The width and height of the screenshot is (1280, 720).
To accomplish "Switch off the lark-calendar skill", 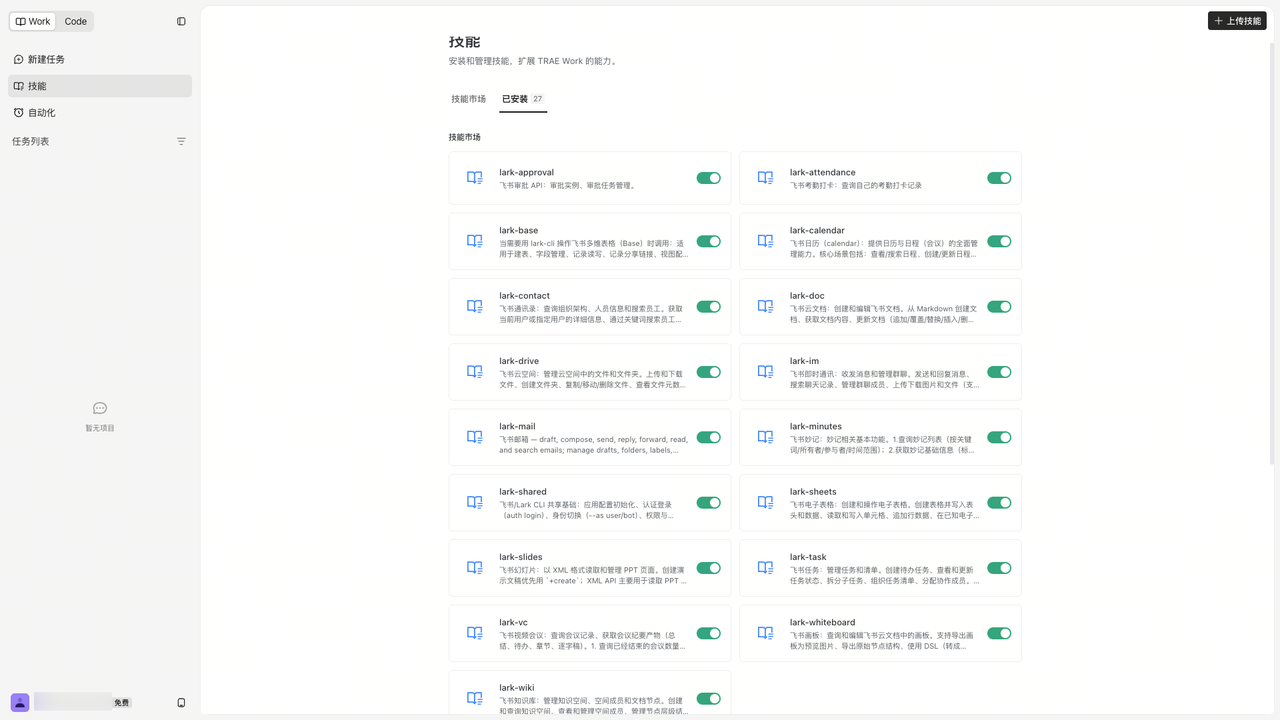I will coord(999,241).
